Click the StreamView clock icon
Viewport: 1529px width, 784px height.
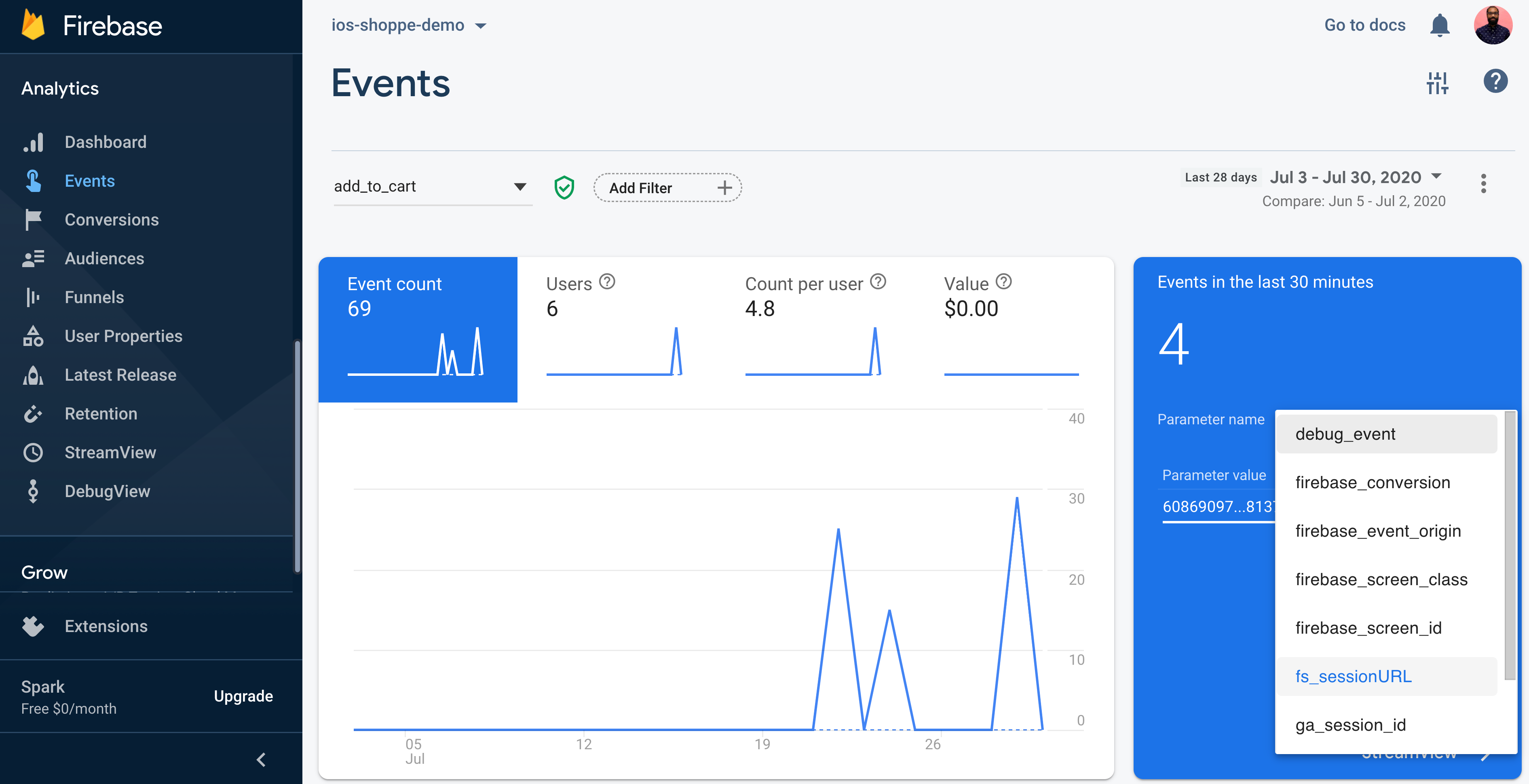[33, 452]
